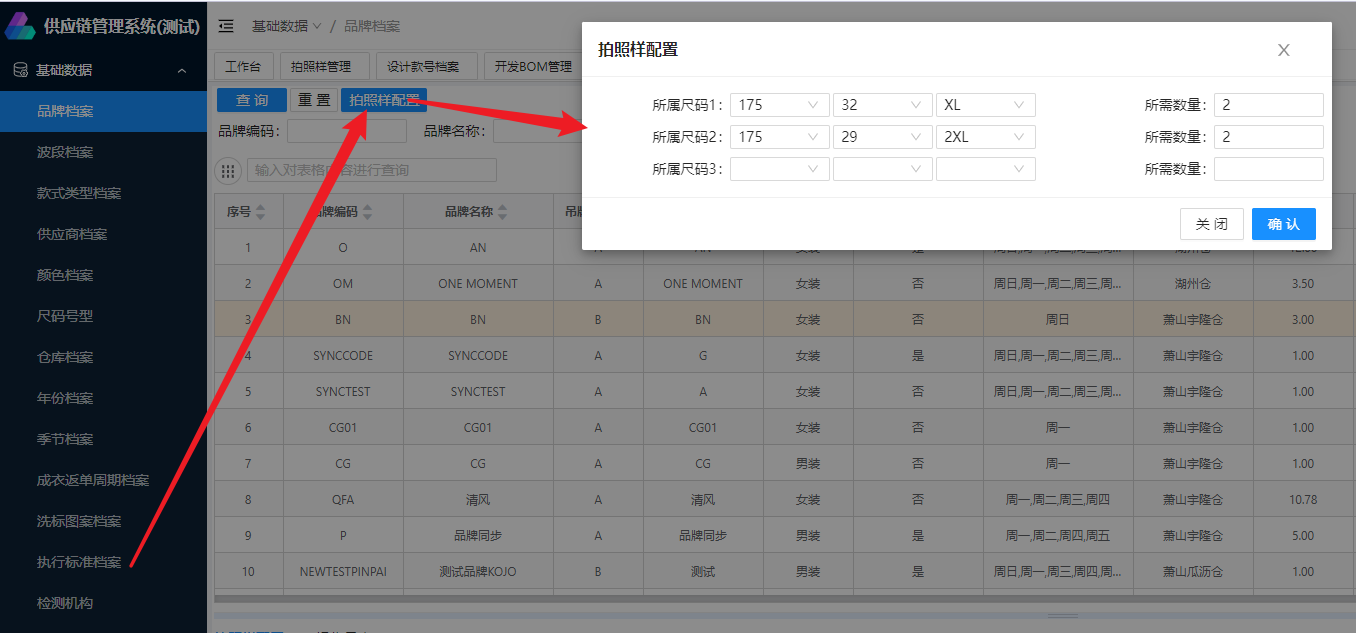Click the 基础数据 database icon in sidebar
The height and width of the screenshot is (633, 1356).
(x=19, y=70)
